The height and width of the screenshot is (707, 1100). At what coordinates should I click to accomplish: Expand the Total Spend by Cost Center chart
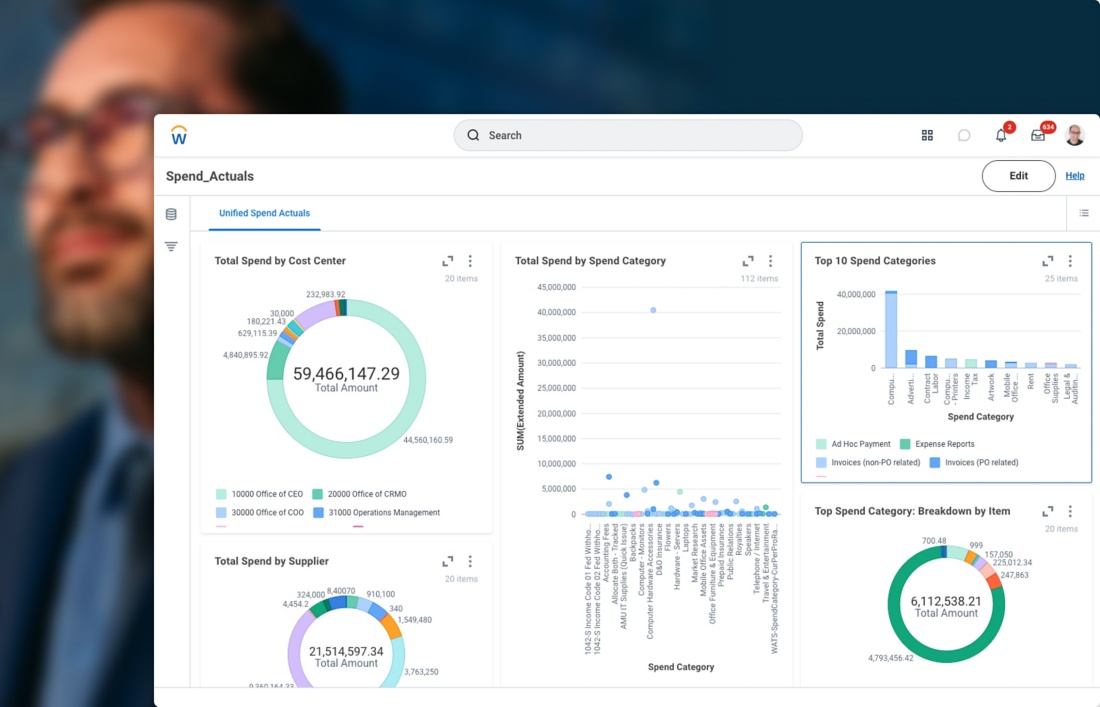(448, 261)
